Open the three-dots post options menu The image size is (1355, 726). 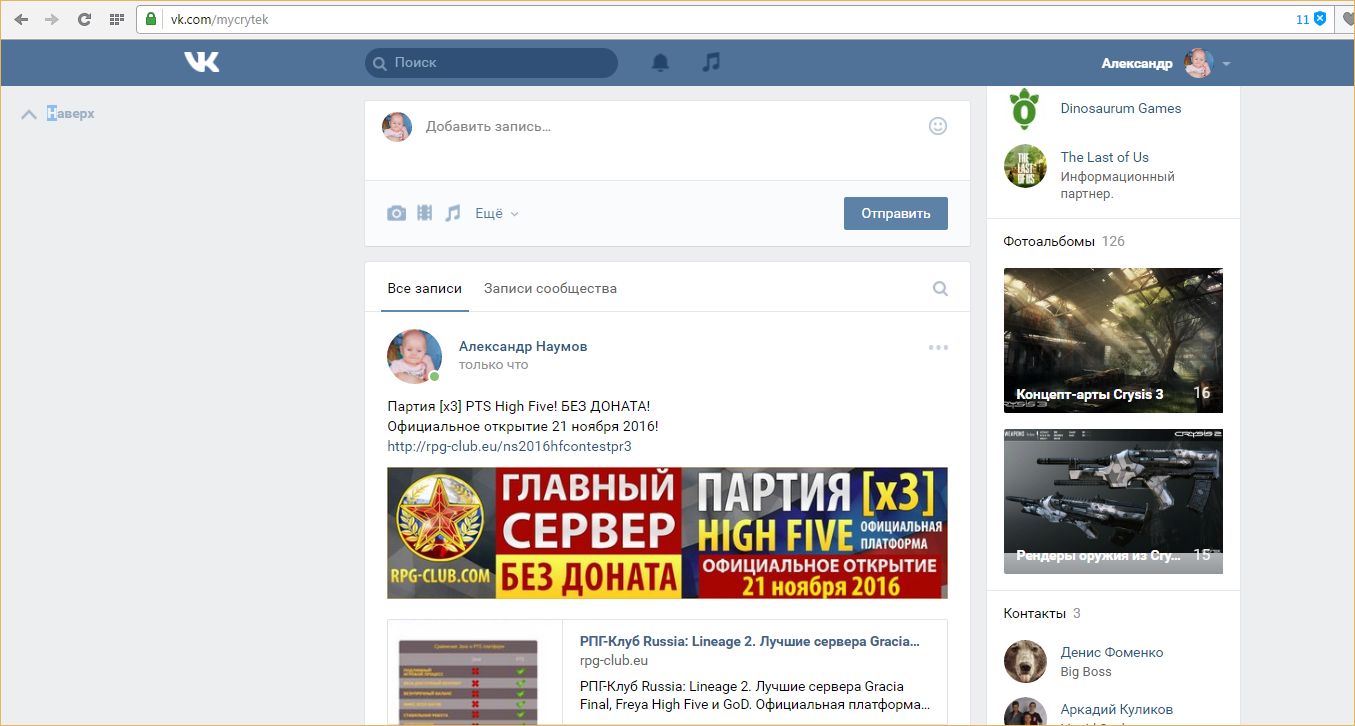(x=938, y=347)
